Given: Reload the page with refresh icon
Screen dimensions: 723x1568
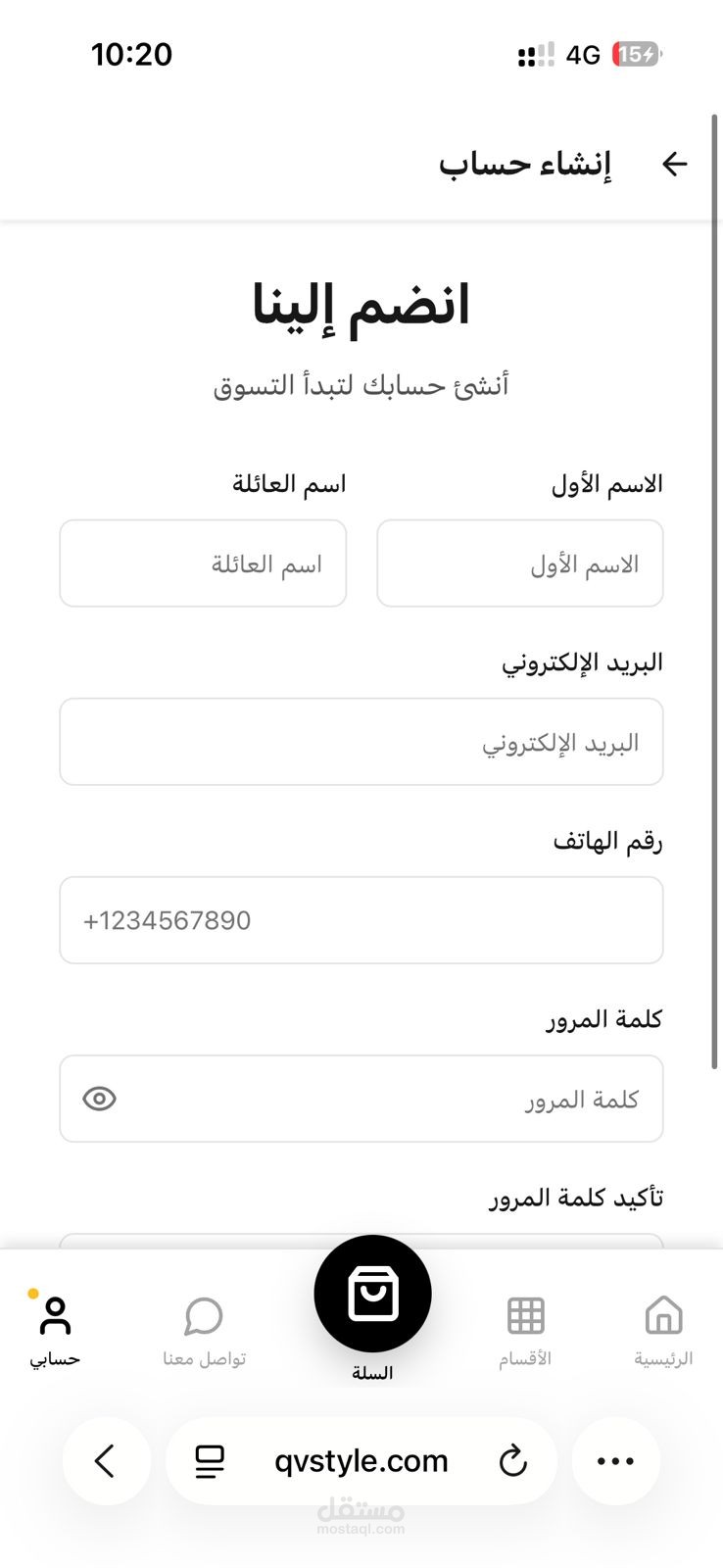Looking at the screenshot, I should point(512,1461).
